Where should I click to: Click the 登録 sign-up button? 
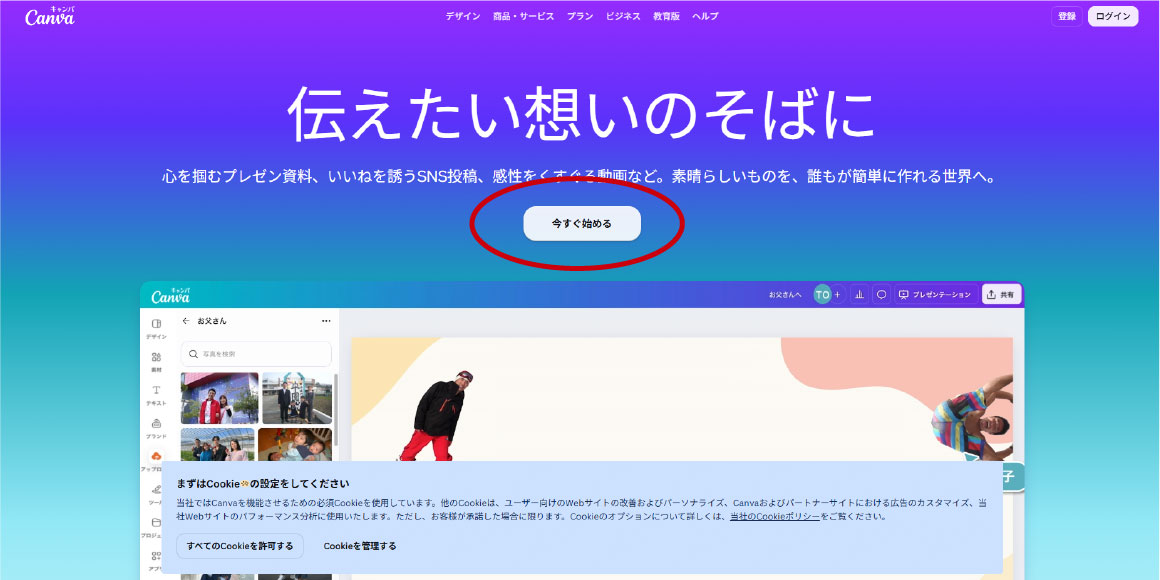point(1067,16)
